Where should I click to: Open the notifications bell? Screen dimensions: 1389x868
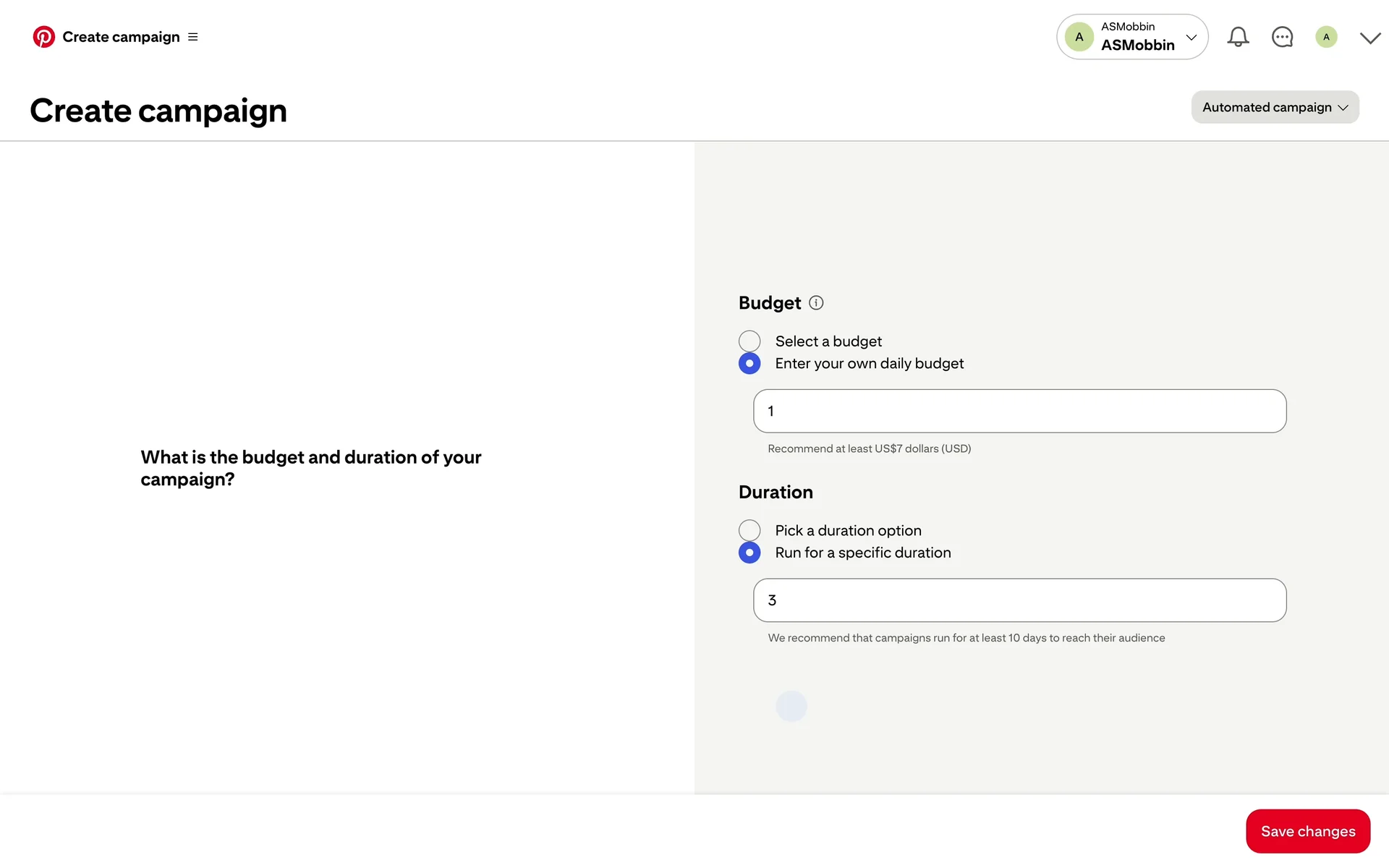pos(1238,37)
